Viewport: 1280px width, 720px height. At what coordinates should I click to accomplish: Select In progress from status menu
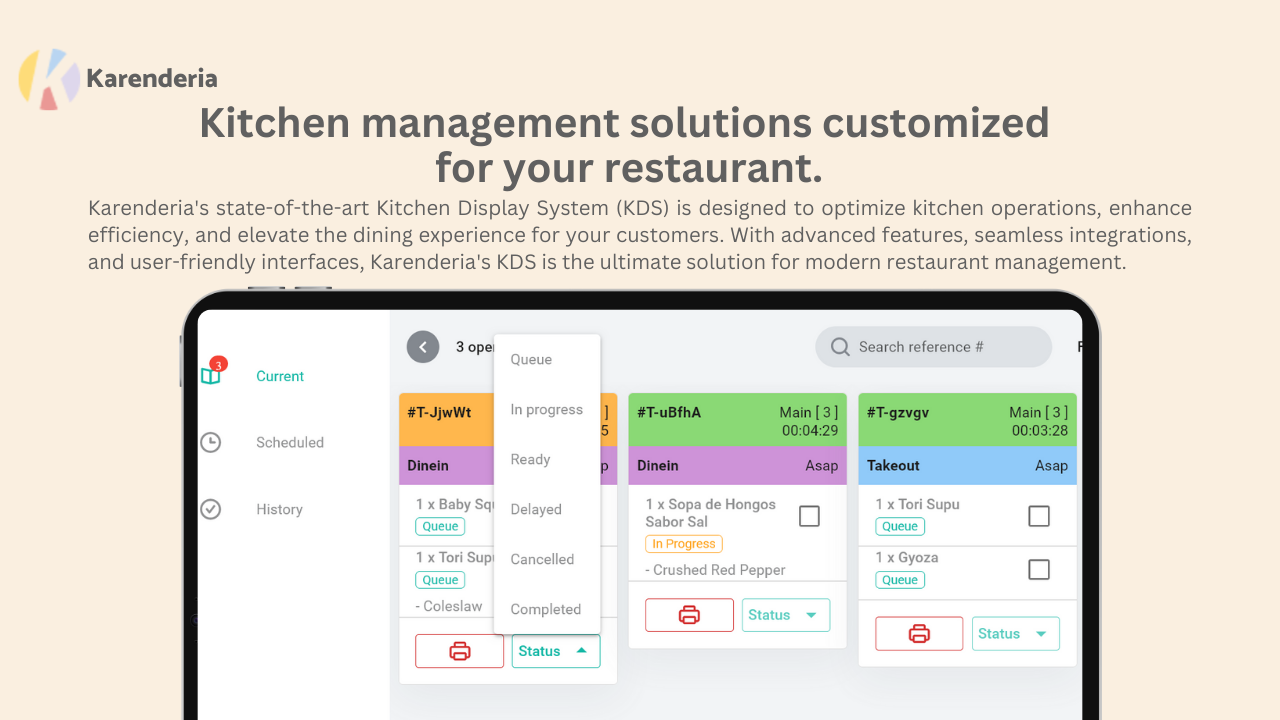point(546,409)
